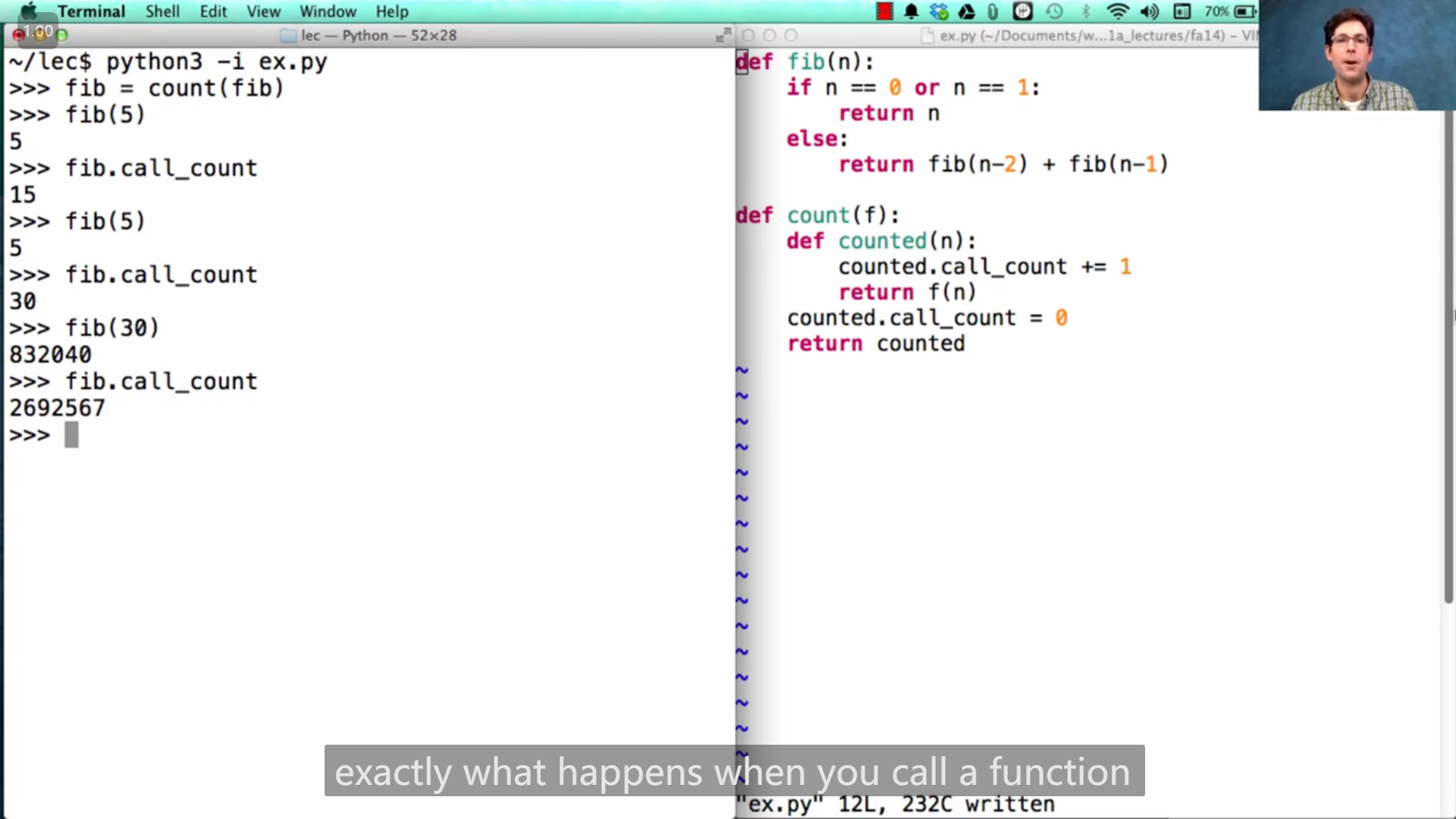Click the paperclip icon in menu bar

click(993, 11)
